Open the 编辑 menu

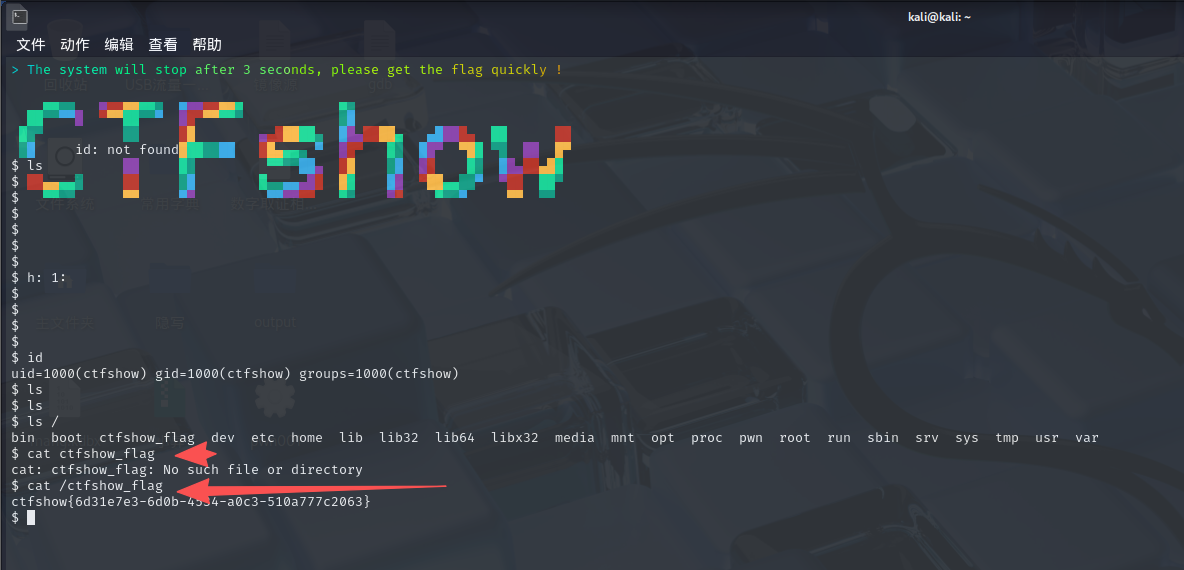coord(119,45)
